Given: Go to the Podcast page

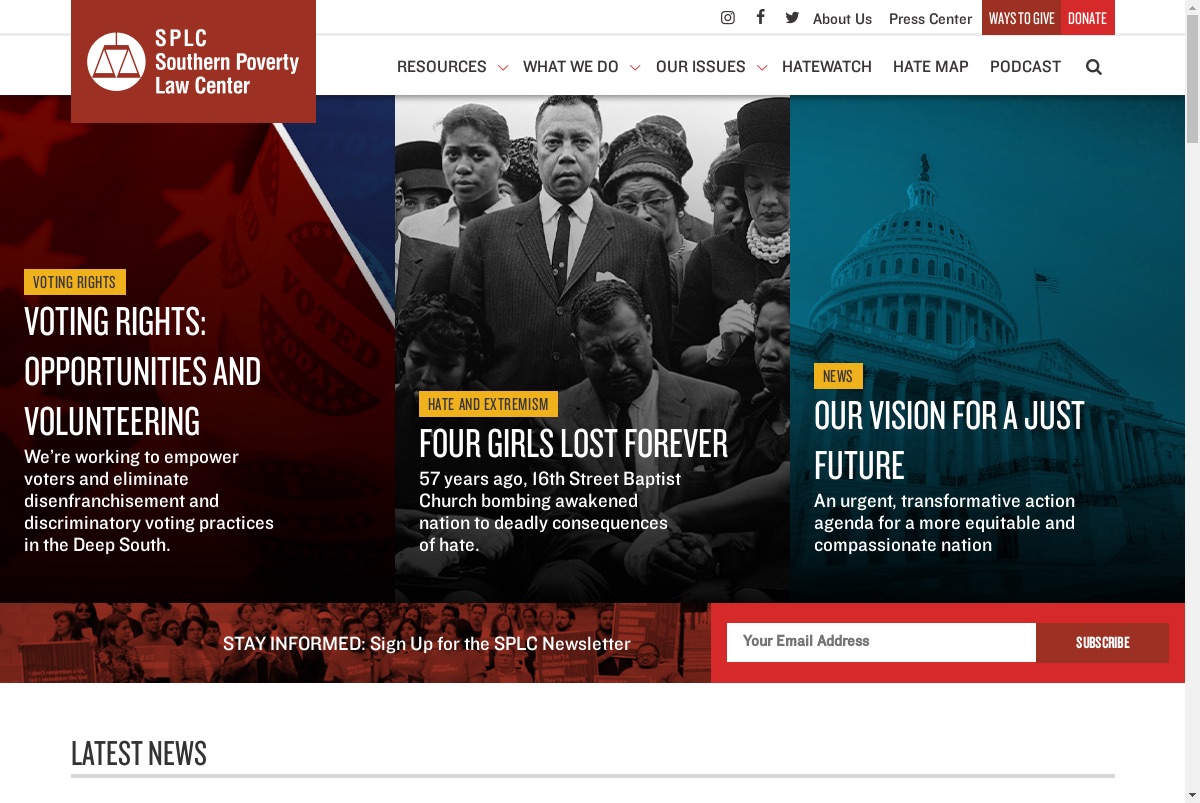Looking at the screenshot, I should point(1025,67).
